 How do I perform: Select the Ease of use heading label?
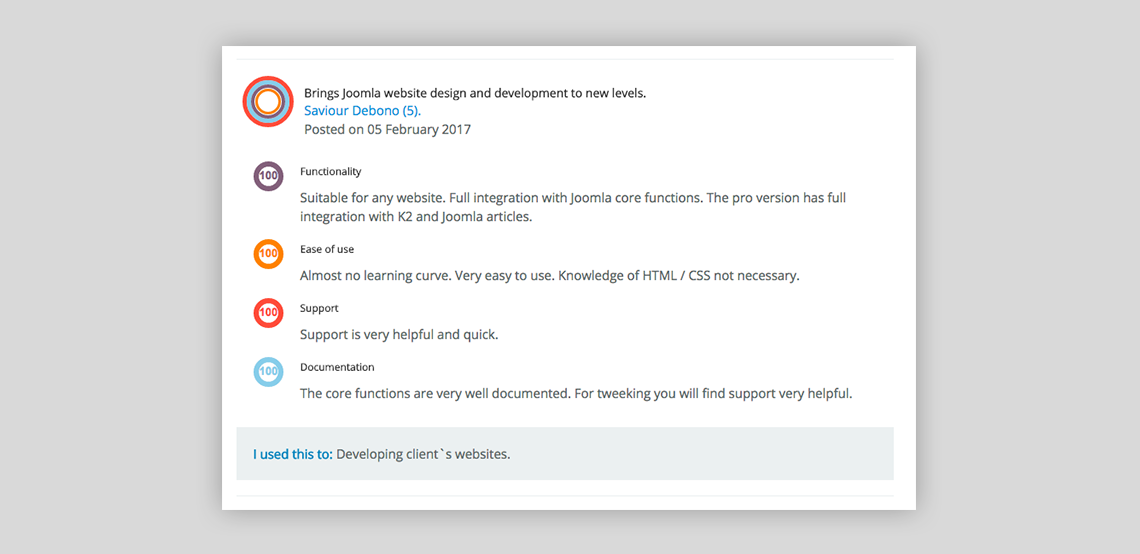[x=327, y=249]
